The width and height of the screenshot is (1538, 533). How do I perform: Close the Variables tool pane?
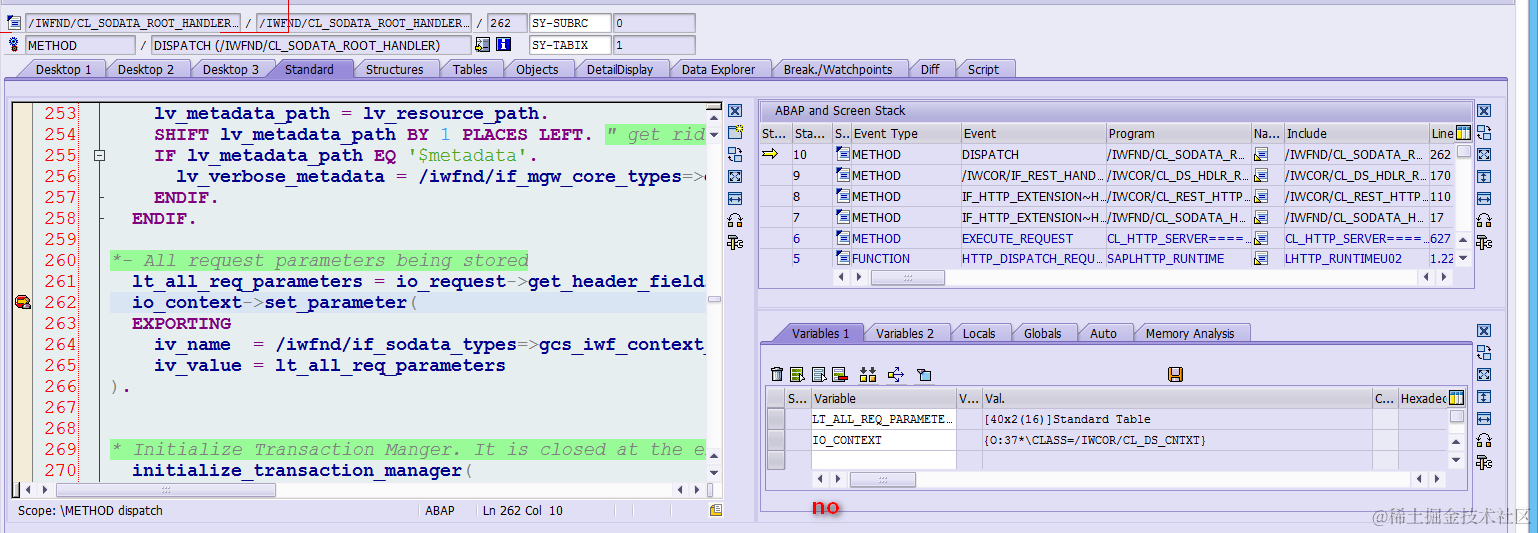pyautogui.click(x=1484, y=331)
